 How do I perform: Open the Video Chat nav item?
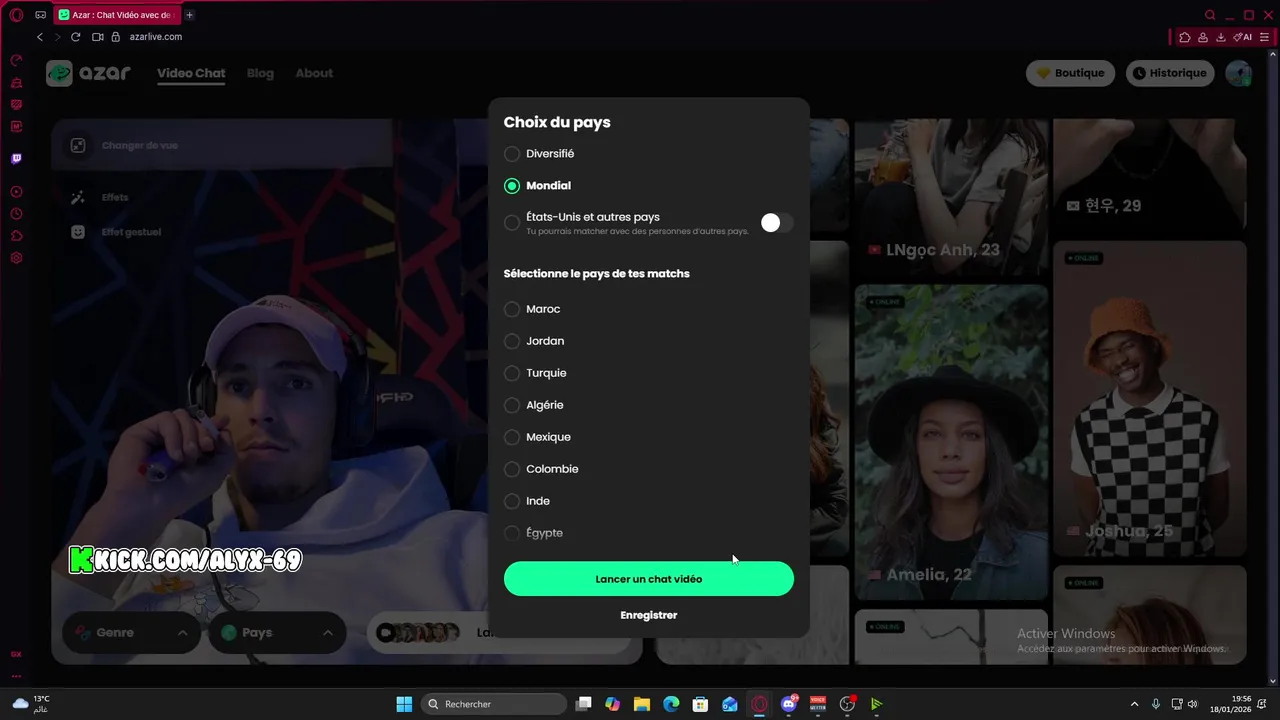coord(191,73)
